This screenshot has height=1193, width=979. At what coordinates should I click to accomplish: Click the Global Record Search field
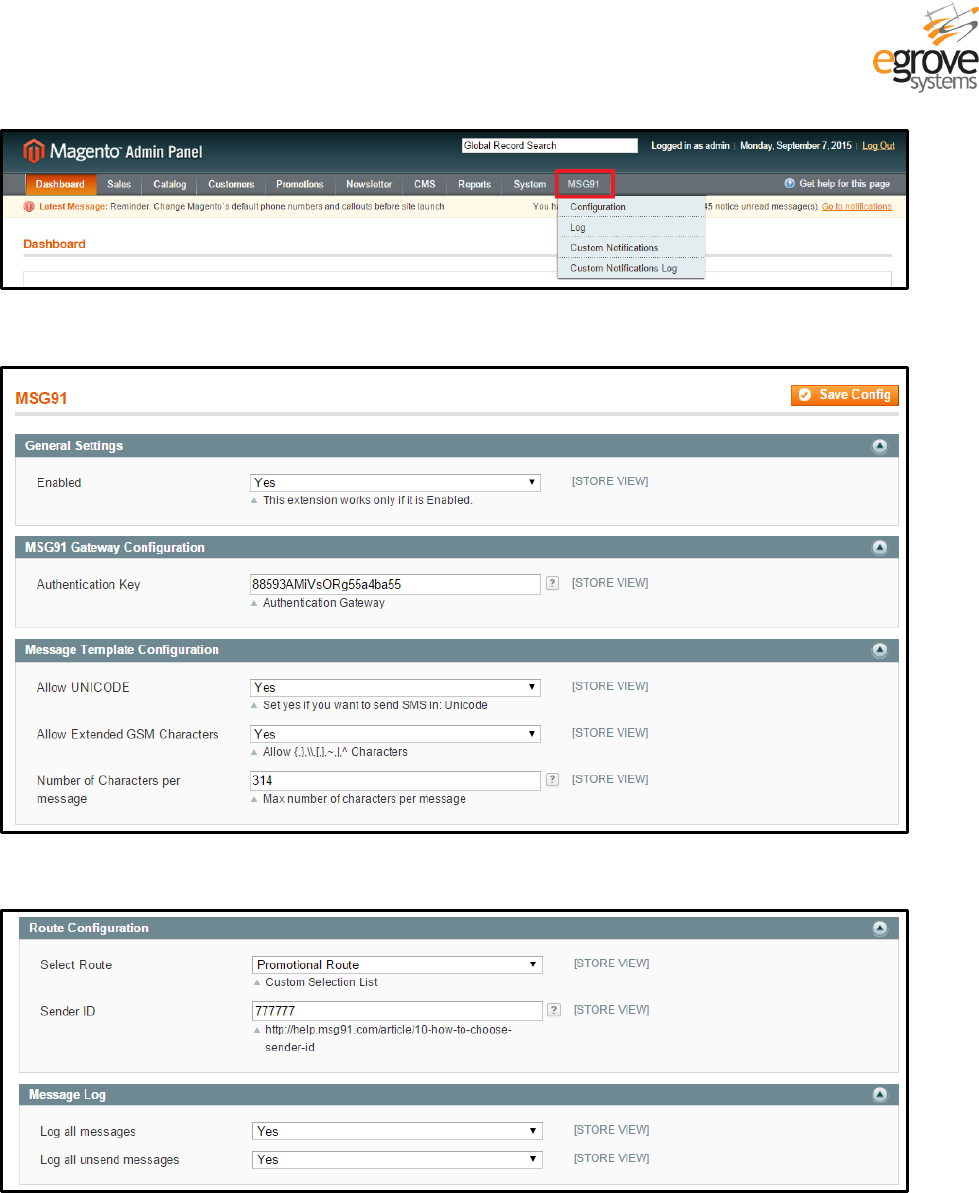click(x=549, y=145)
